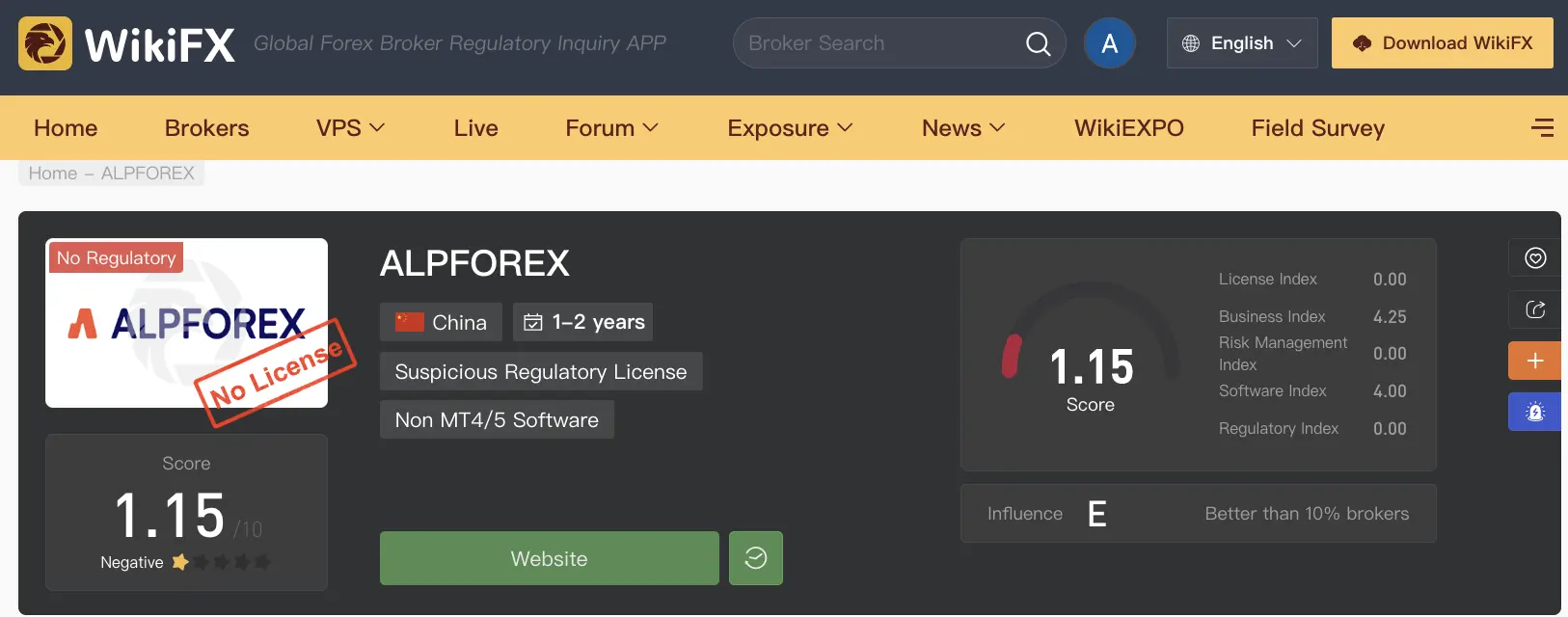Expand the VPS menu dropdown
The width and height of the screenshot is (1568, 617).
point(350,127)
